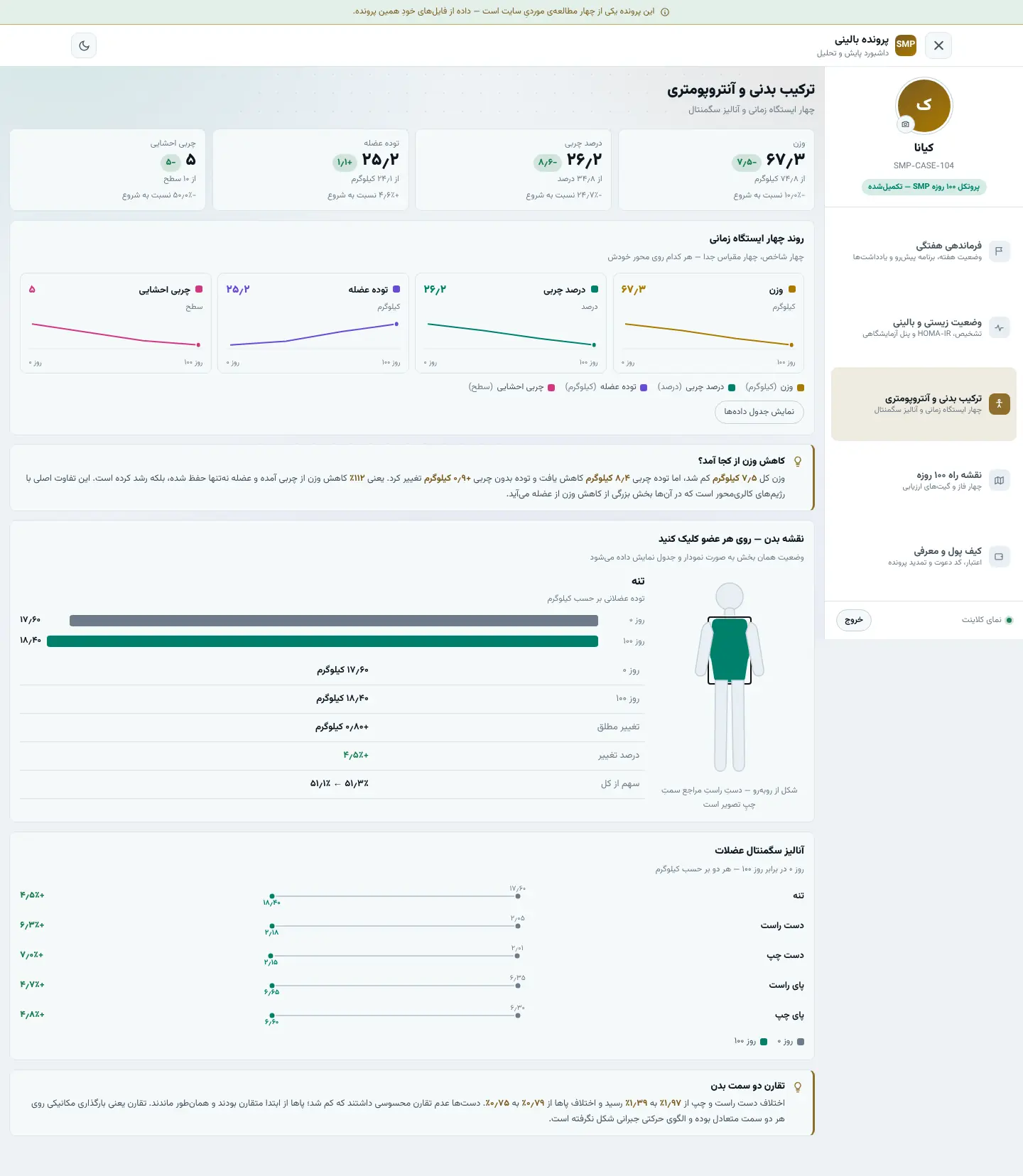1023x1176 pixels.
Task: Open the 'کیف پول و معرفی' sidebar item
Action: [924, 557]
